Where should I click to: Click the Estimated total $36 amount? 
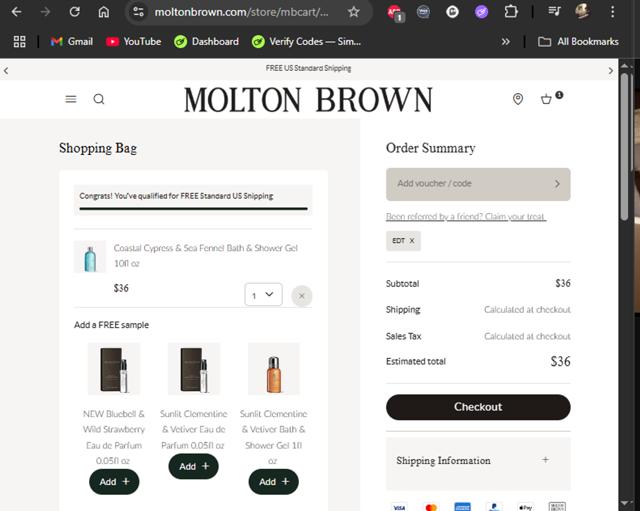560,361
